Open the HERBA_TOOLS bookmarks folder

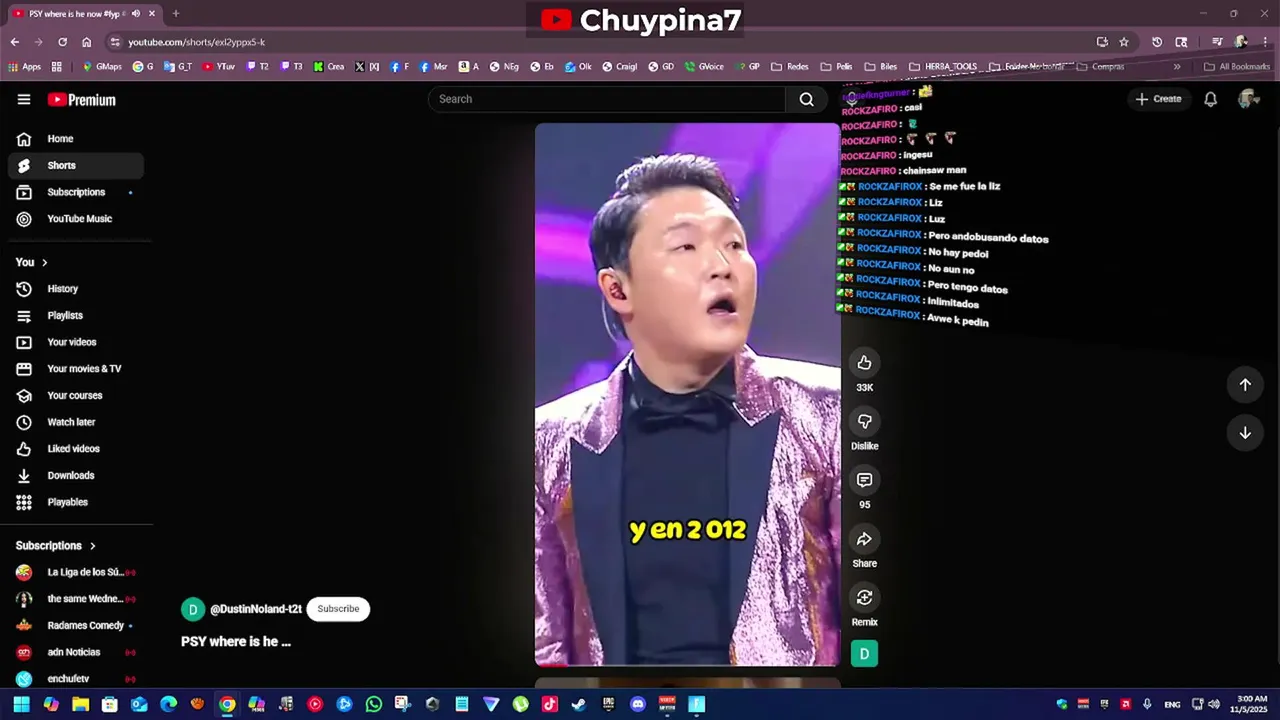coord(943,67)
